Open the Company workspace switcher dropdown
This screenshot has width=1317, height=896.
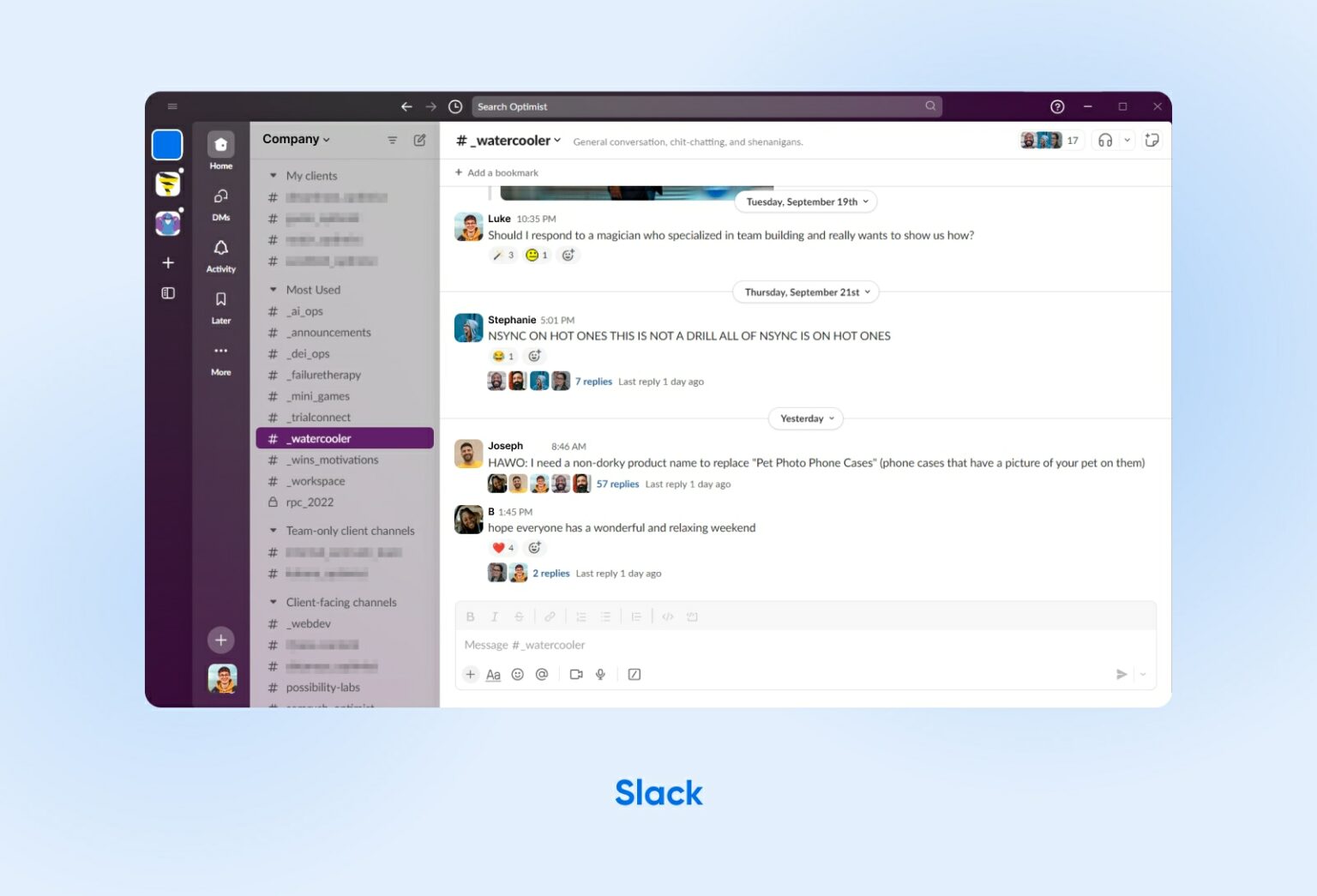pos(295,139)
